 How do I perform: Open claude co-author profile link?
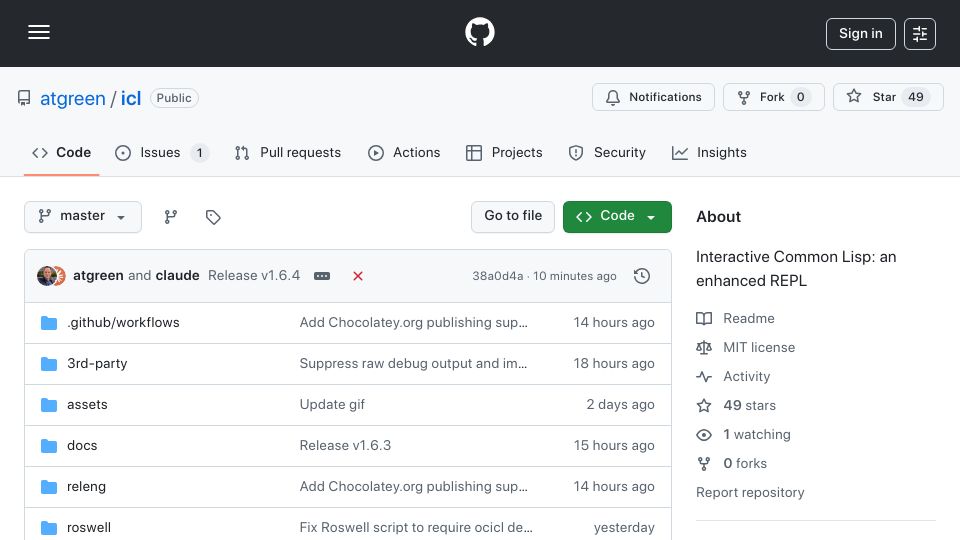click(177, 276)
